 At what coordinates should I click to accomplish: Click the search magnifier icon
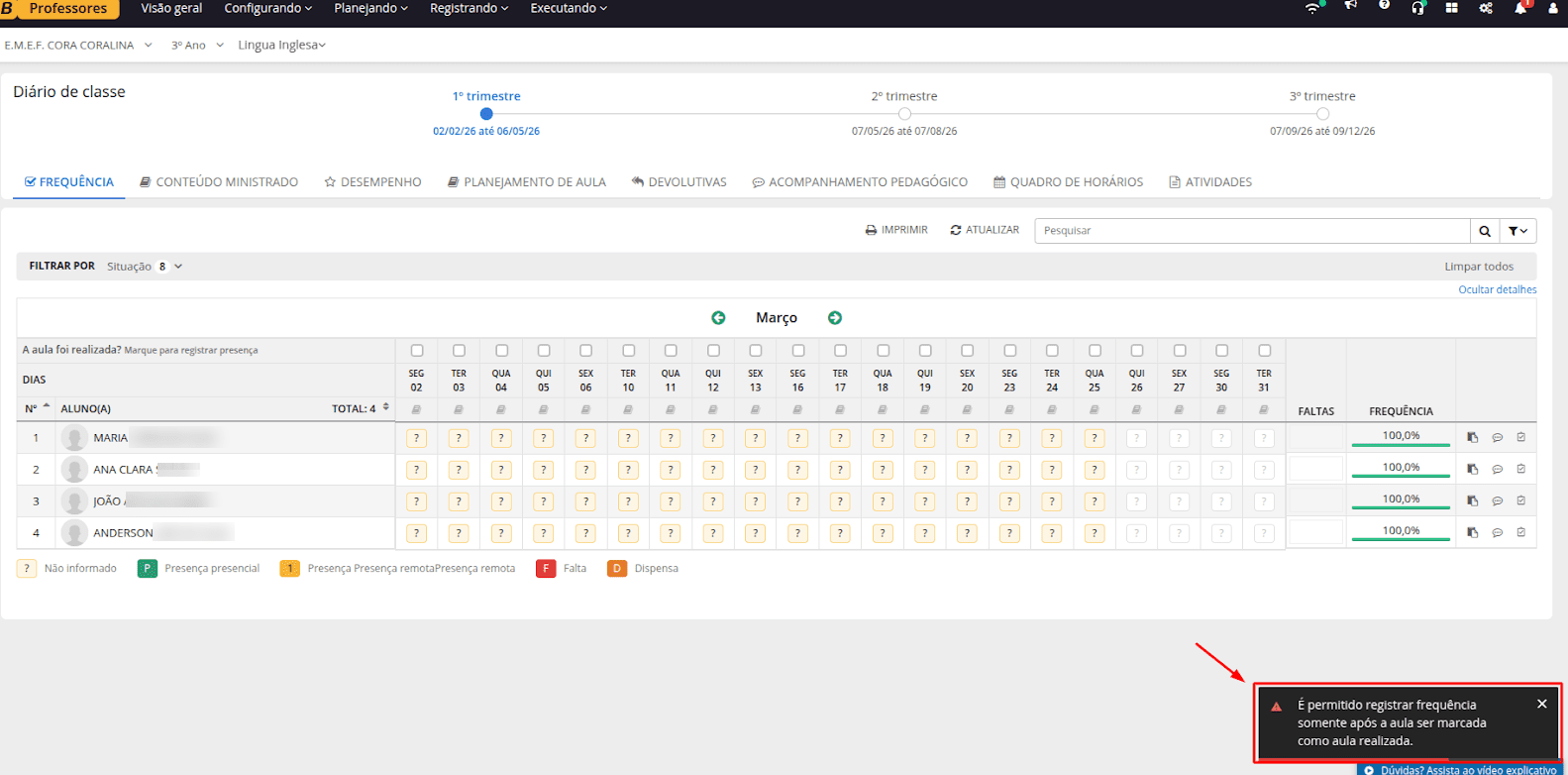(x=1484, y=231)
